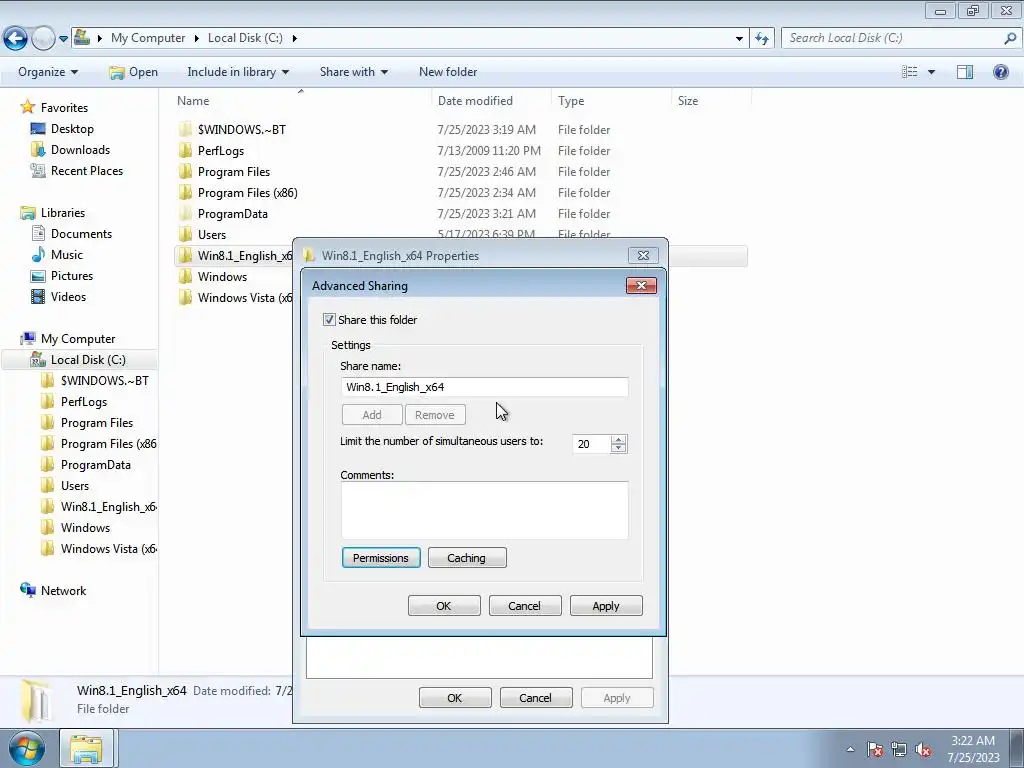Image resolution: width=1024 pixels, height=768 pixels.
Task: Select Recent Places under Favorites
Action: coord(87,170)
